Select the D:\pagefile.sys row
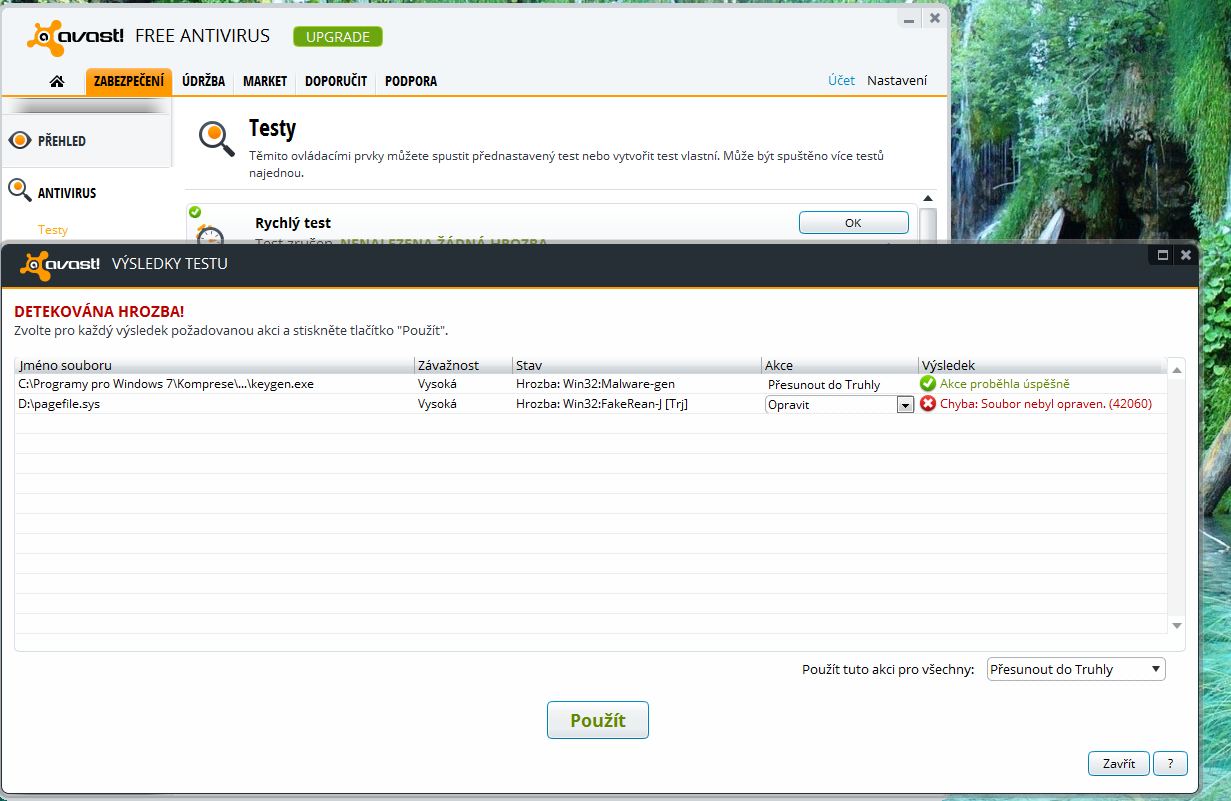Viewport: 1231px width, 801px height. tap(590, 404)
